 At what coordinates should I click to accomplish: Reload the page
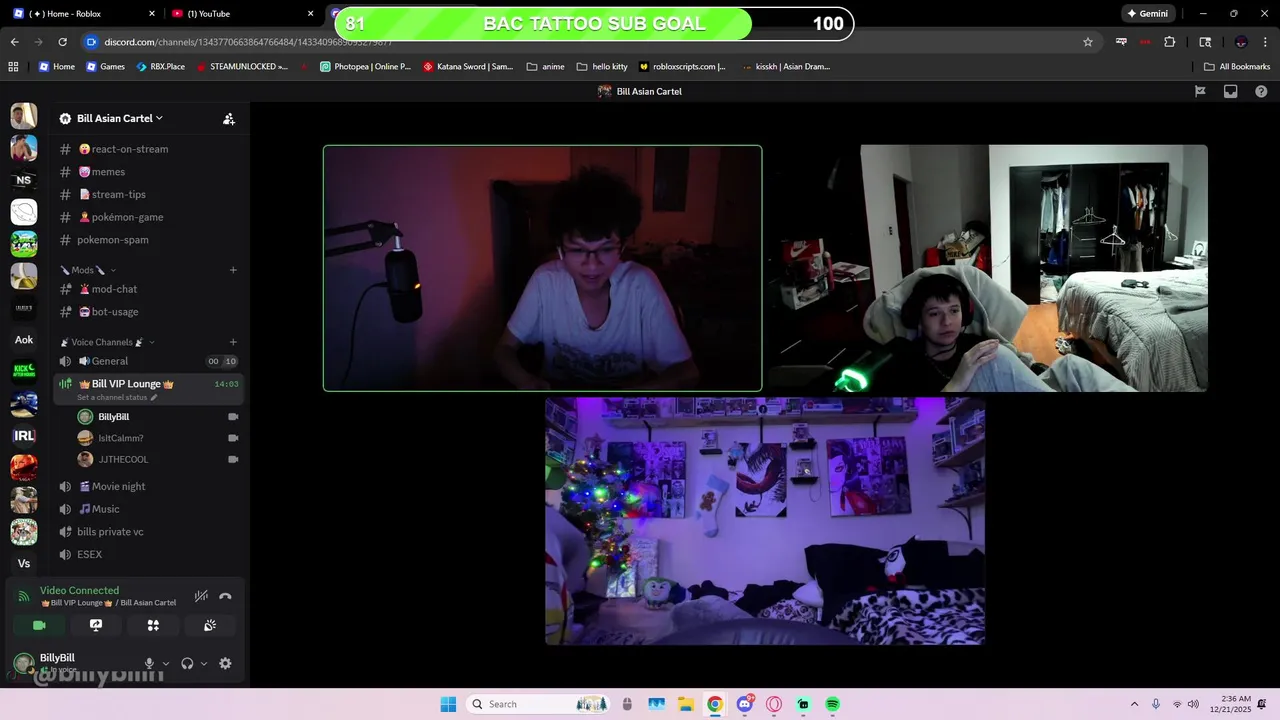[x=62, y=42]
